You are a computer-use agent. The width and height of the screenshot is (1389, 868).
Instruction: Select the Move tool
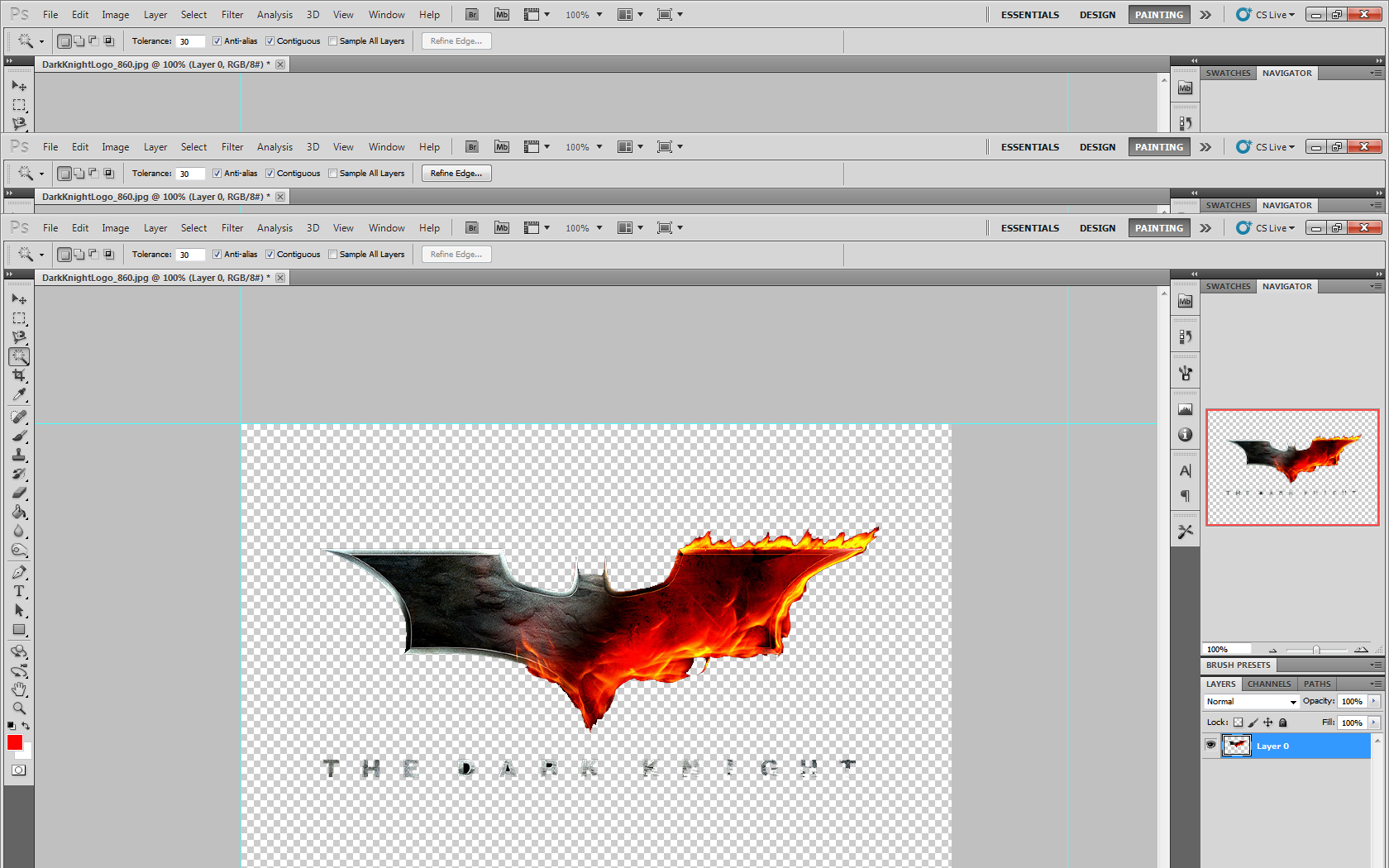[19, 299]
